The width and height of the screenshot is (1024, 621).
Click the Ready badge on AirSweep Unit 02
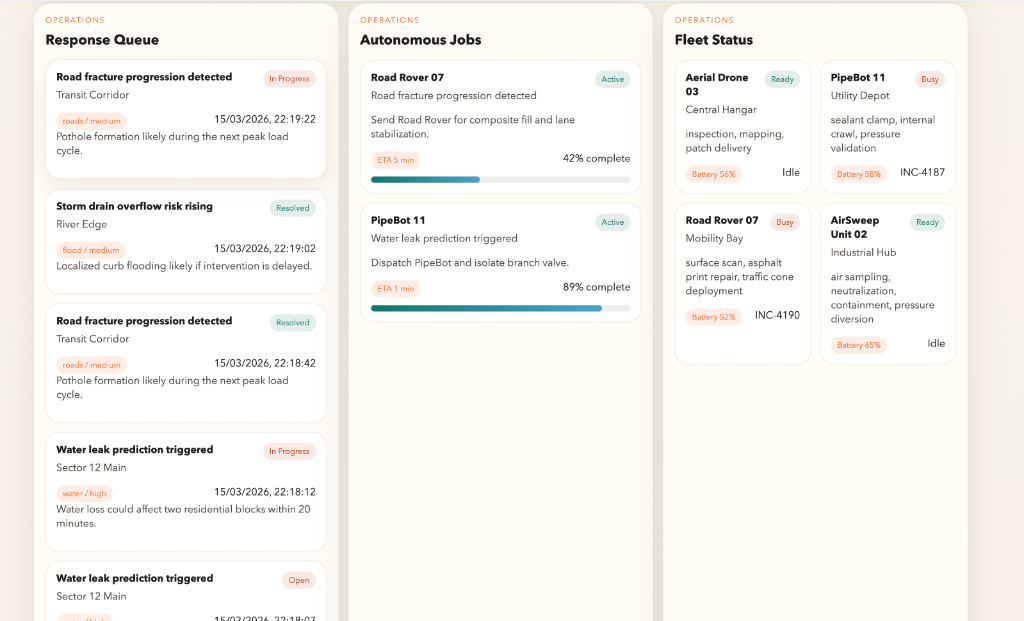pos(927,222)
